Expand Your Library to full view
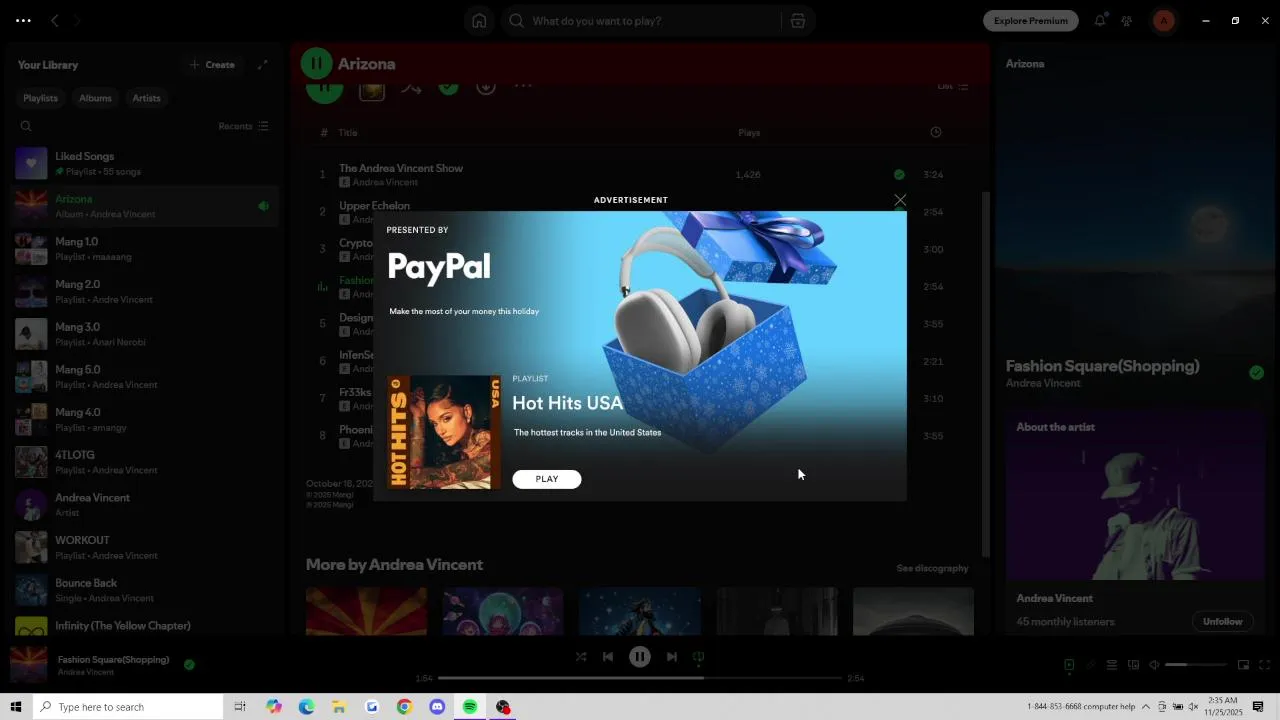1280x720 pixels. click(x=263, y=65)
